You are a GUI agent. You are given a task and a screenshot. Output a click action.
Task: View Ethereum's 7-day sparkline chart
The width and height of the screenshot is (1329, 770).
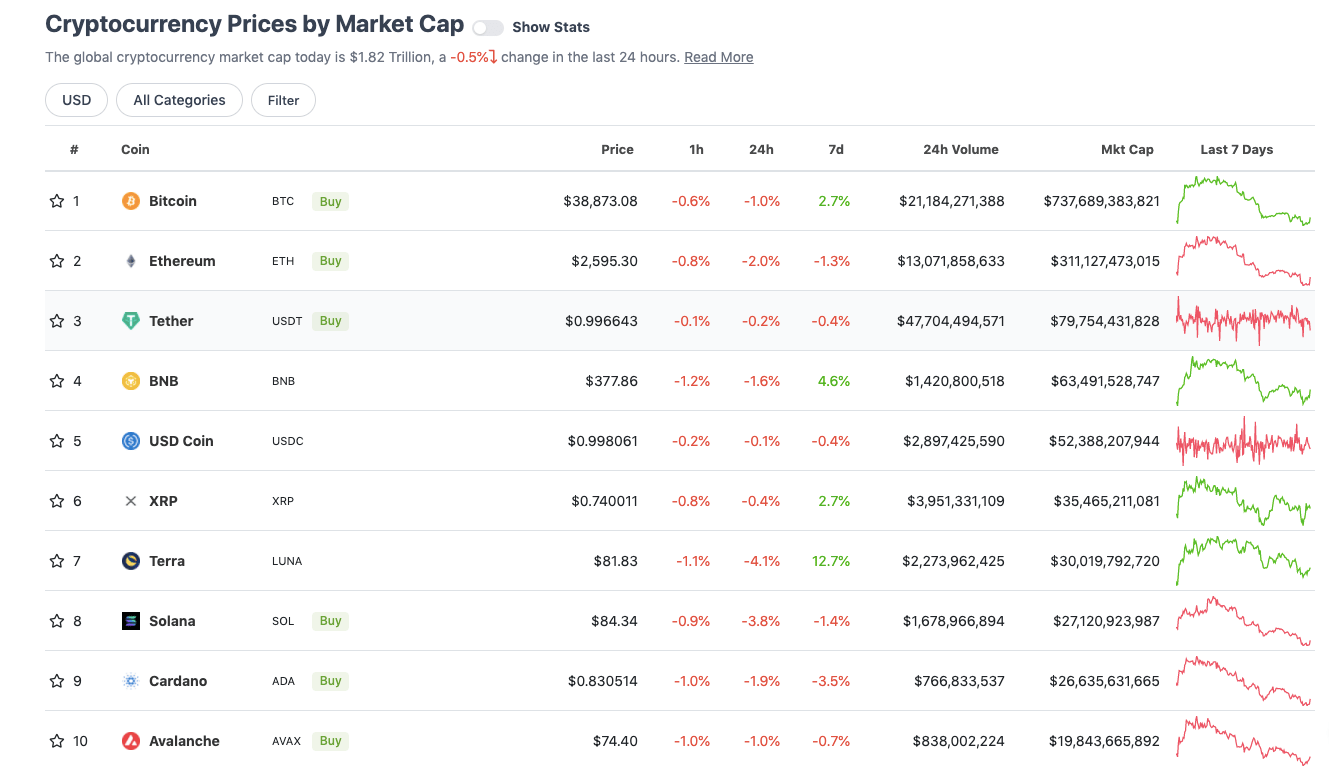click(x=1244, y=261)
